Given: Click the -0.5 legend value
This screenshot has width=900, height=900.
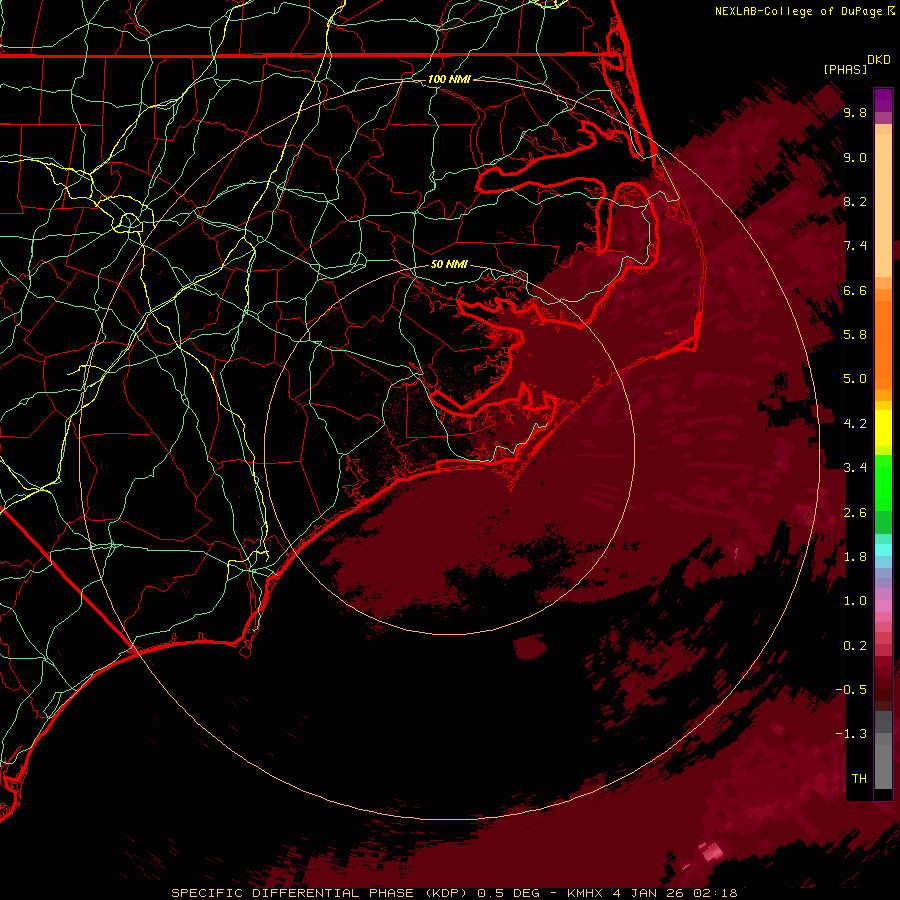Looking at the screenshot, I should (x=851, y=690).
